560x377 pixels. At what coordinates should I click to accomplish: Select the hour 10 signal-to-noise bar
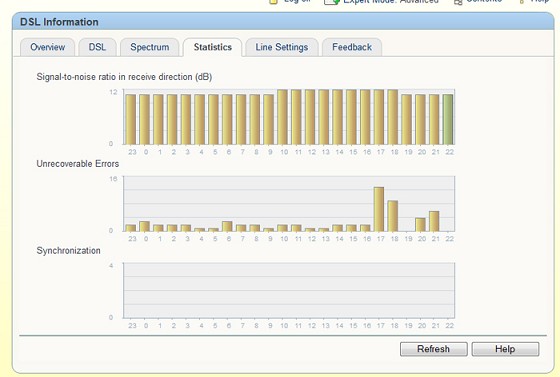[282, 117]
